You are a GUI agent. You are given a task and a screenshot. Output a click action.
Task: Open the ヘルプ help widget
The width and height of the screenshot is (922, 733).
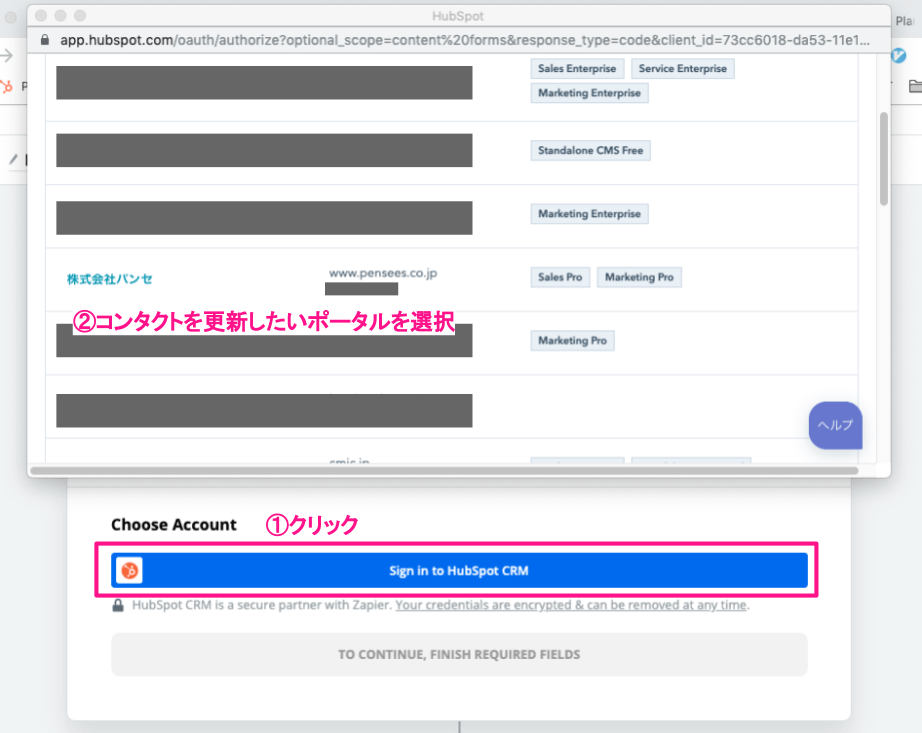(x=835, y=425)
